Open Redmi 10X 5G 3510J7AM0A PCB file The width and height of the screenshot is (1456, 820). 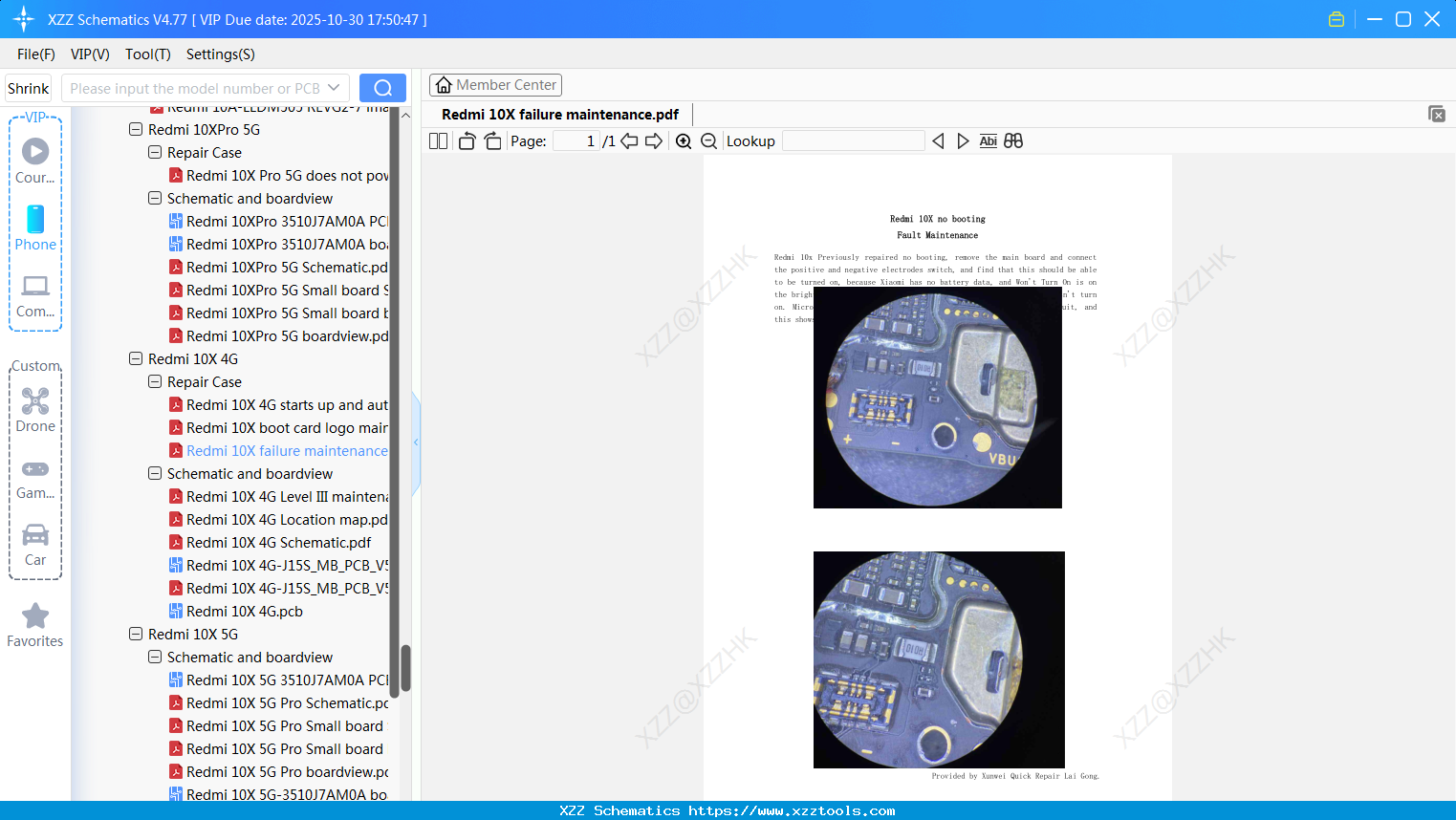point(278,680)
